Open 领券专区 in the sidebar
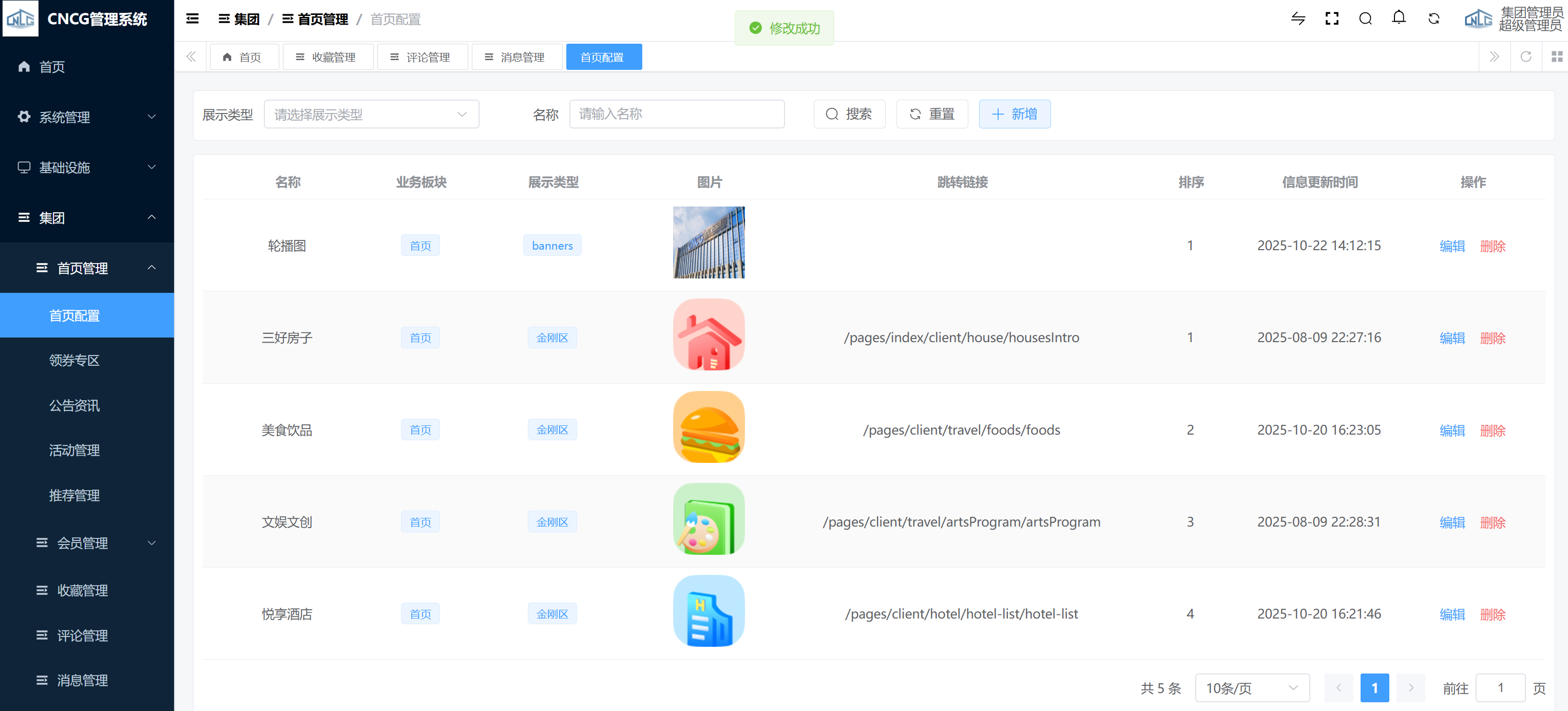The width and height of the screenshot is (1568, 711). pos(74,361)
